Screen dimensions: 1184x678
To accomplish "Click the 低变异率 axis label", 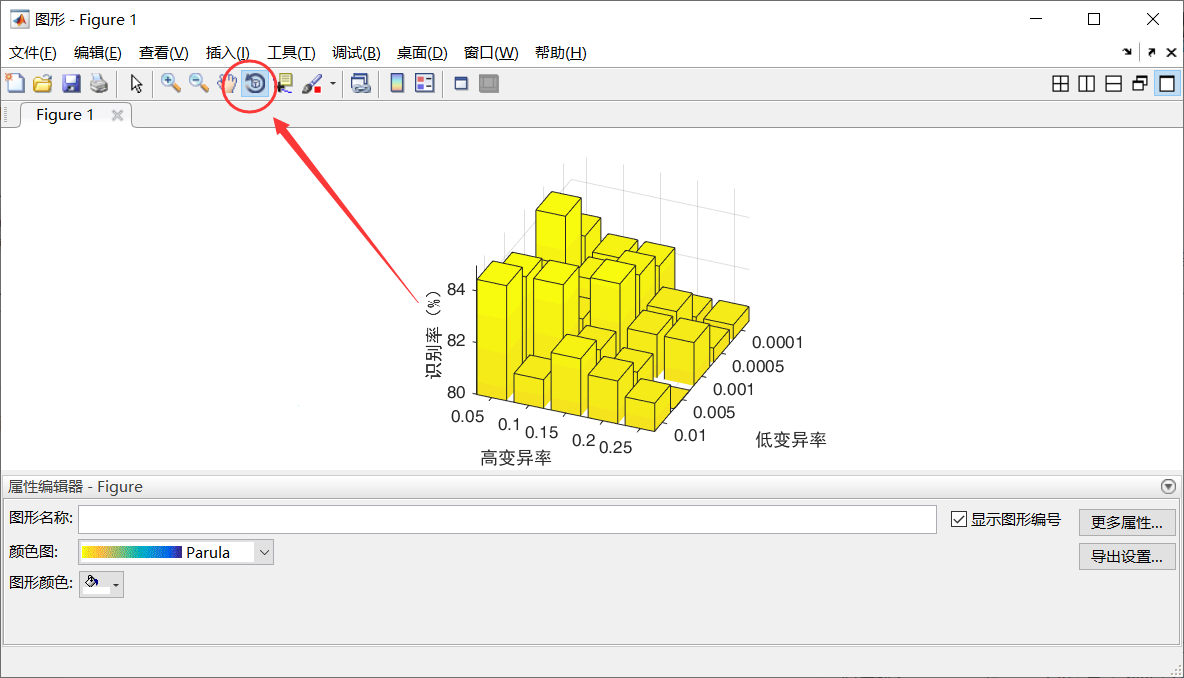I will point(791,439).
